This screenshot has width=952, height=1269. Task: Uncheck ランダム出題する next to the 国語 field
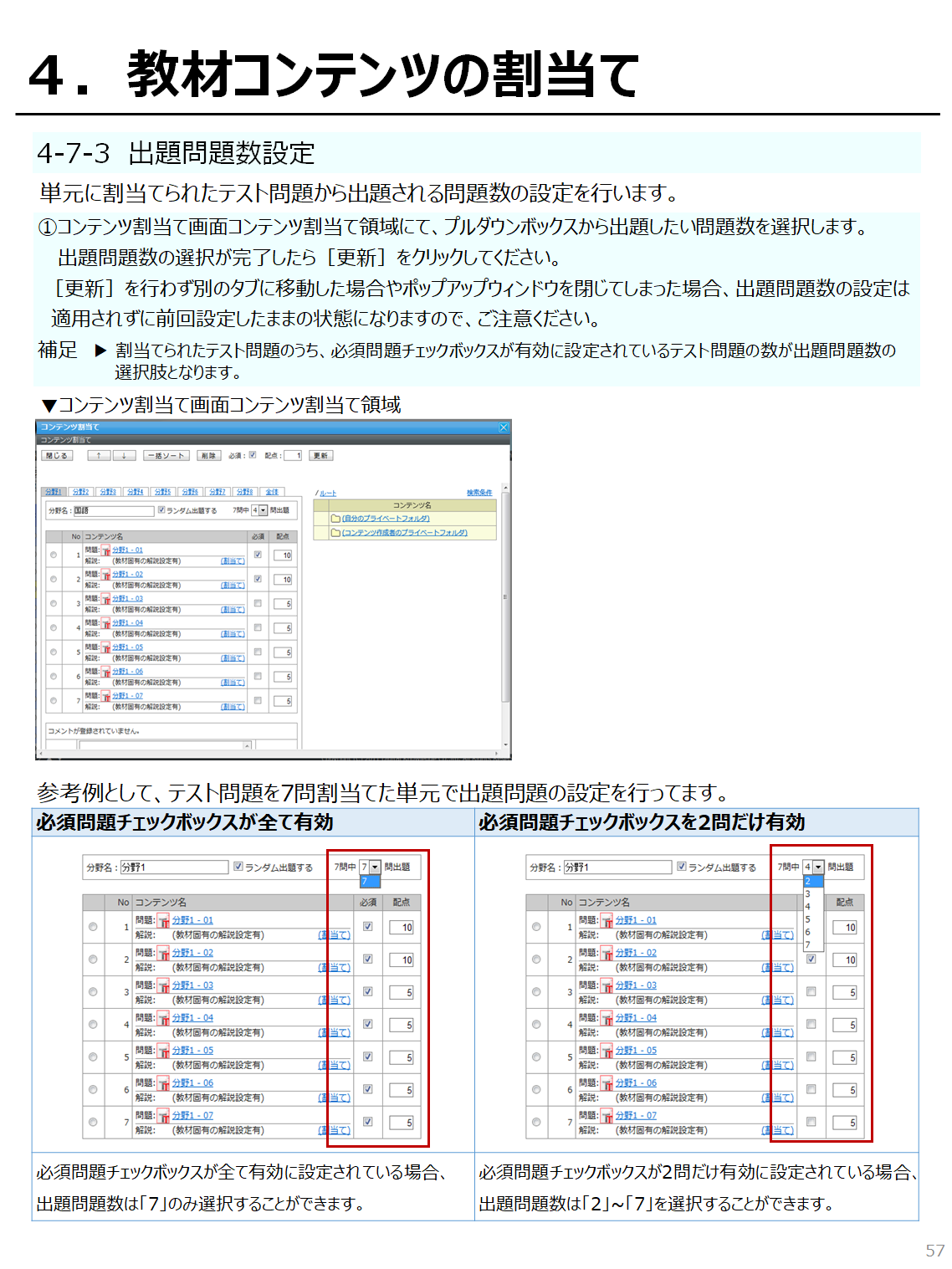pyautogui.click(x=161, y=510)
